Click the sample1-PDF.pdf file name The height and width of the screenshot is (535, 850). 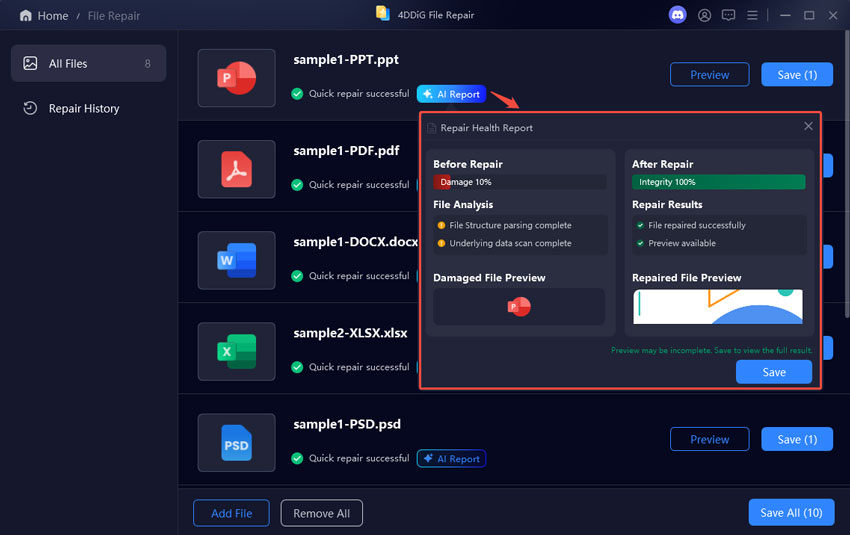346,151
